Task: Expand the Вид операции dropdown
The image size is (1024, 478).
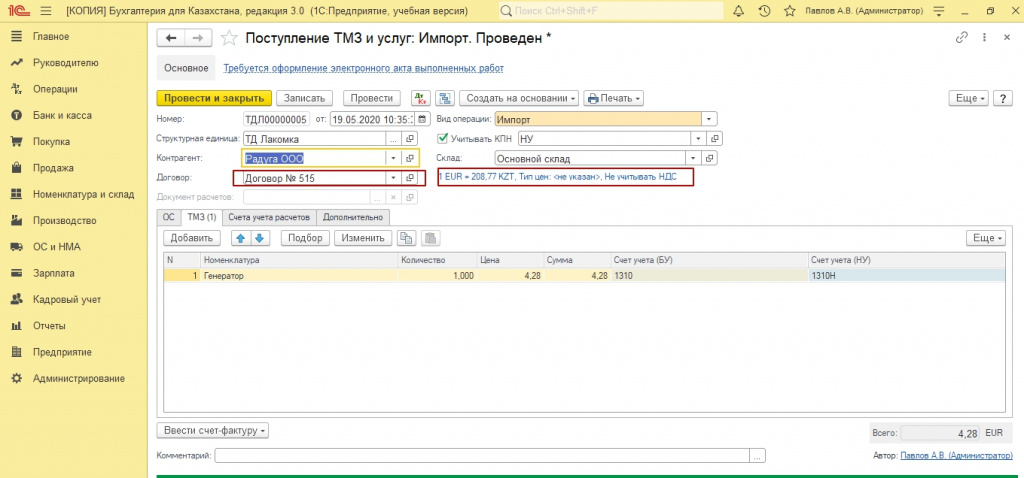Action: pyautogui.click(x=708, y=119)
